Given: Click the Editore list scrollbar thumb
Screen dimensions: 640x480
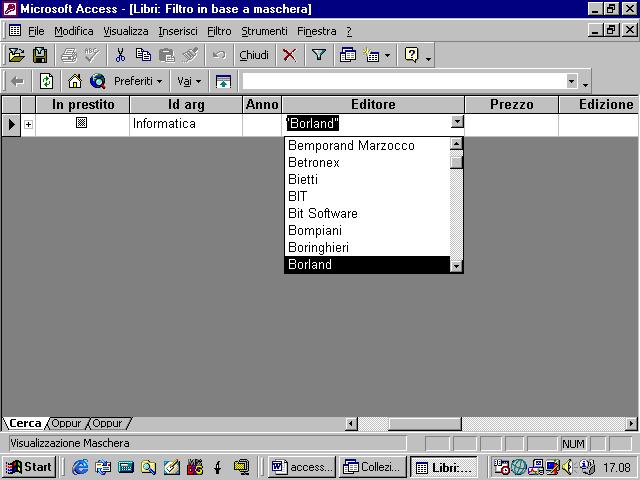Looking at the screenshot, I should [456, 162].
